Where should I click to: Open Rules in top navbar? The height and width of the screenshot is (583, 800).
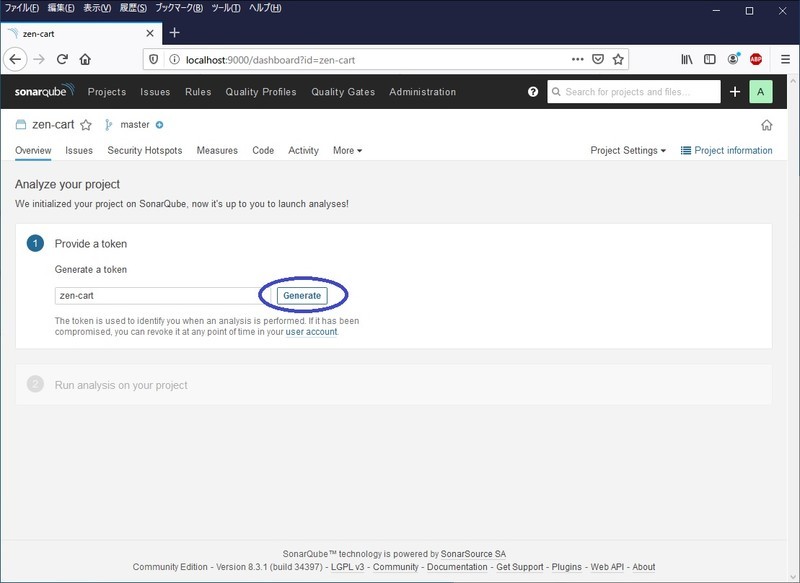[x=198, y=92]
